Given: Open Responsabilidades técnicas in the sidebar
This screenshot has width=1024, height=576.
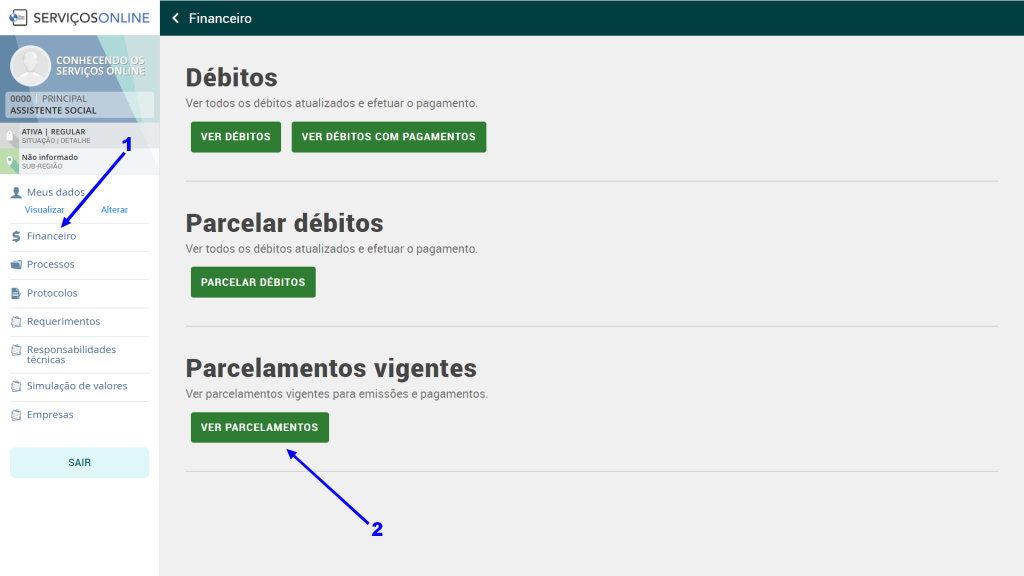Looking at the screenshot, I should [x=71, y=354].
